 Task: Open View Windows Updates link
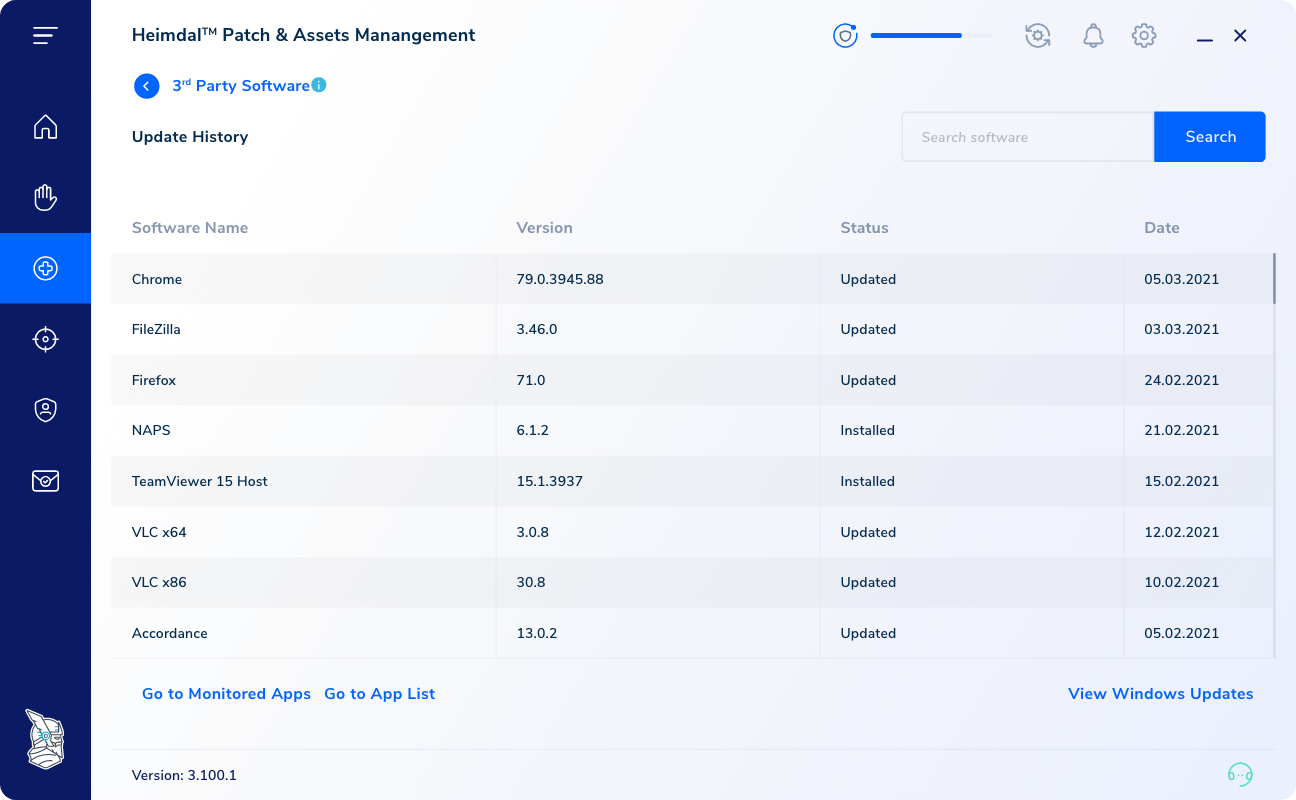click(1160, 694)
